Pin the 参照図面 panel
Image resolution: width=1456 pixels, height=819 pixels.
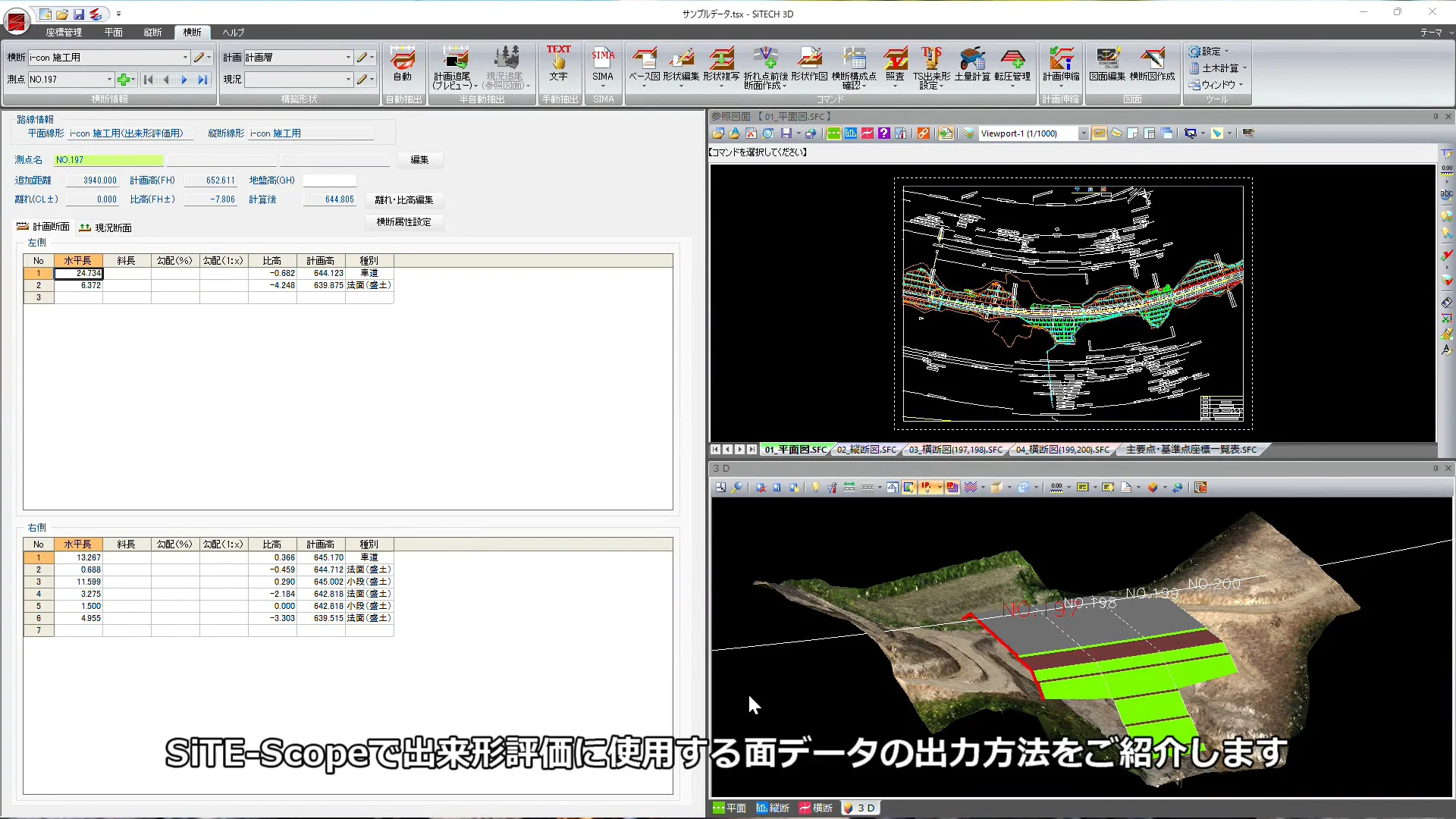(1436, 116)
